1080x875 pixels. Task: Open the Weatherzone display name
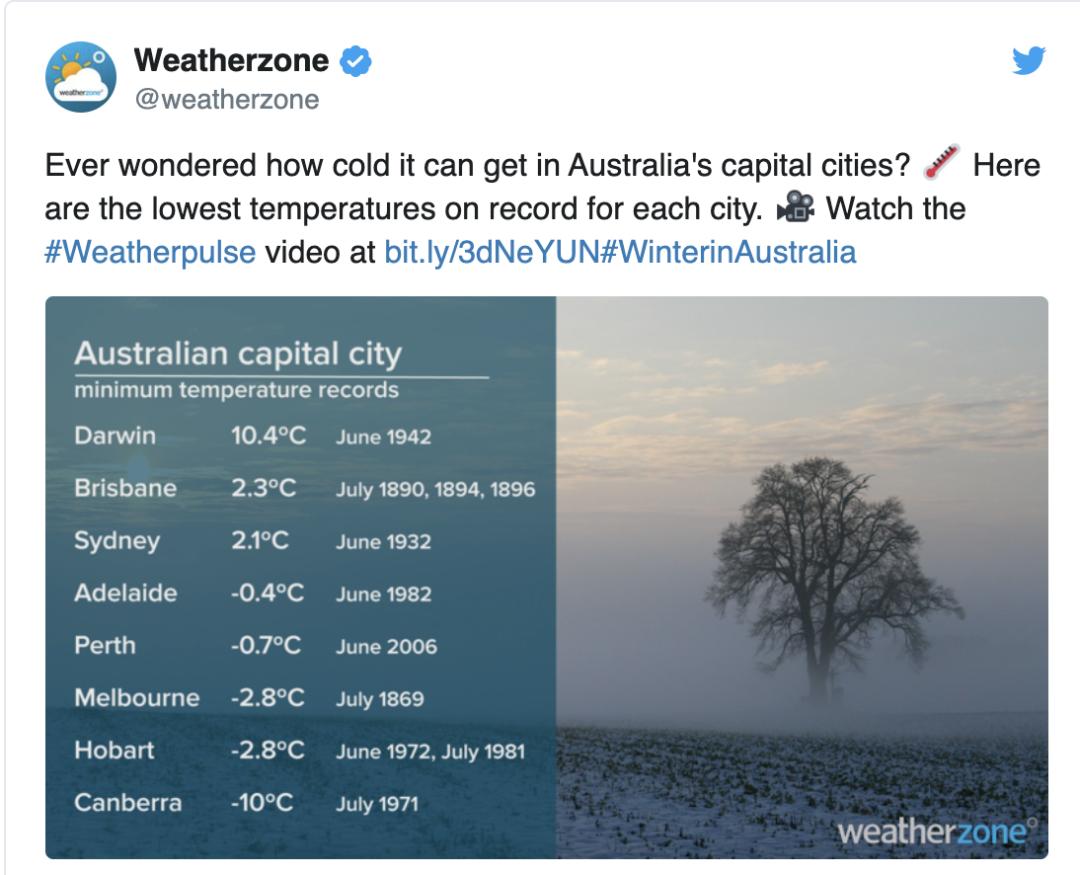click(x=231, y=61)
